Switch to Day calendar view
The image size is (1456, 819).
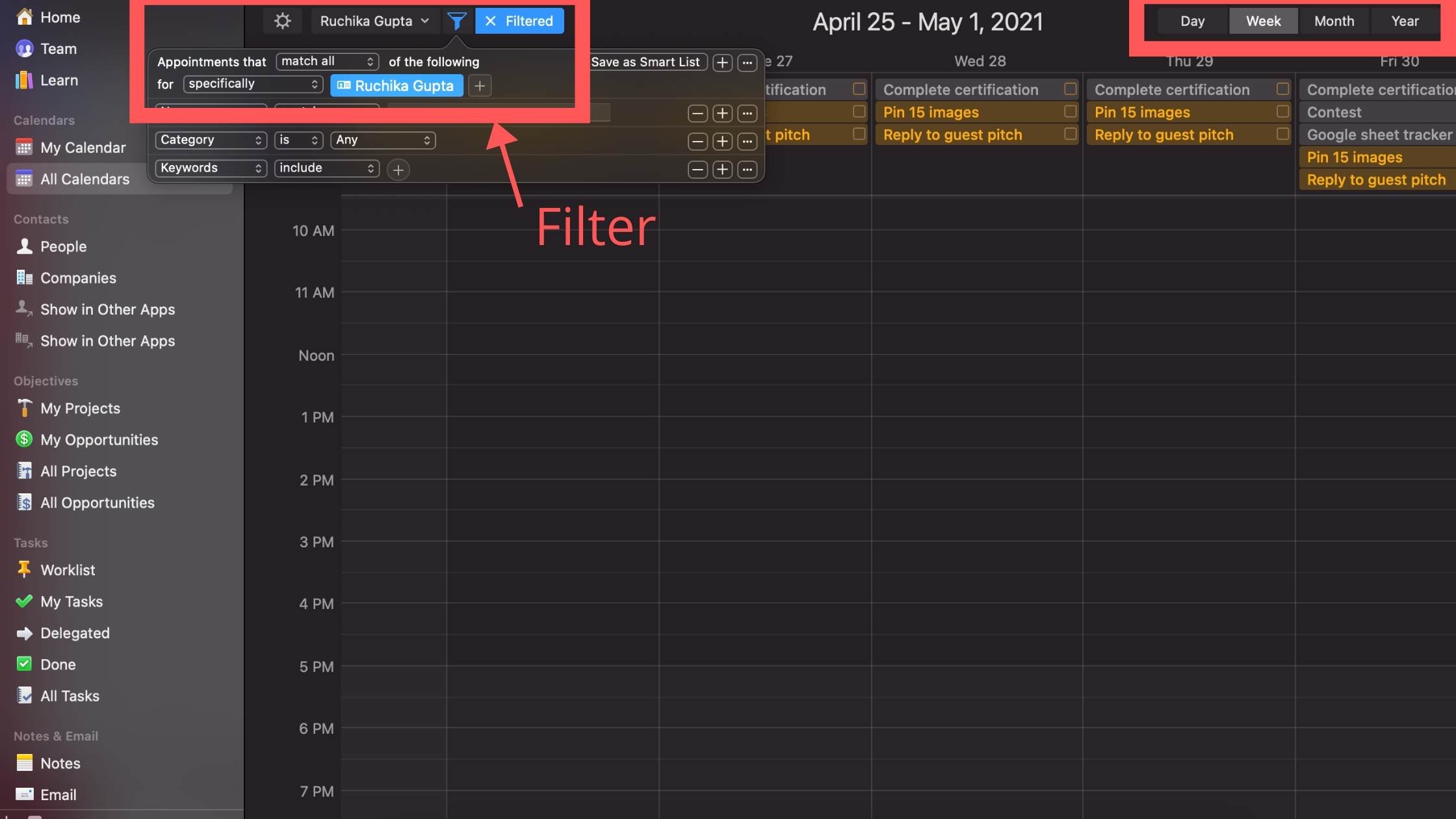click(x=1191, y=21)
